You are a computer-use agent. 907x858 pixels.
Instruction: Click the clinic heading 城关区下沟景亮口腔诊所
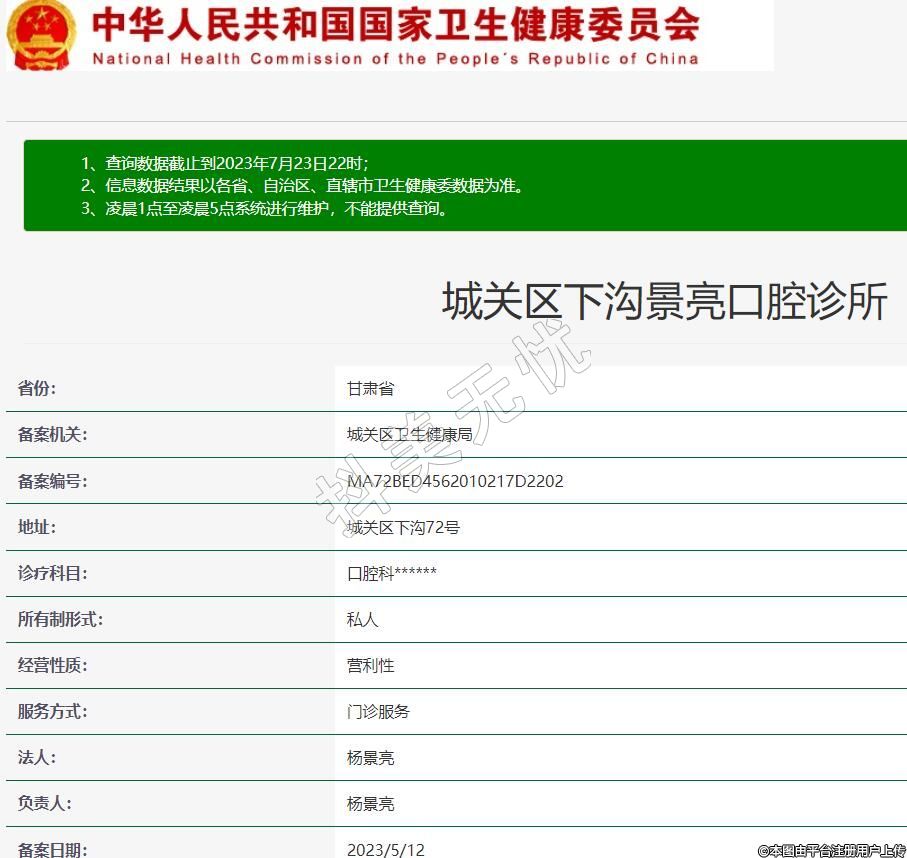(x=664, y=301)
